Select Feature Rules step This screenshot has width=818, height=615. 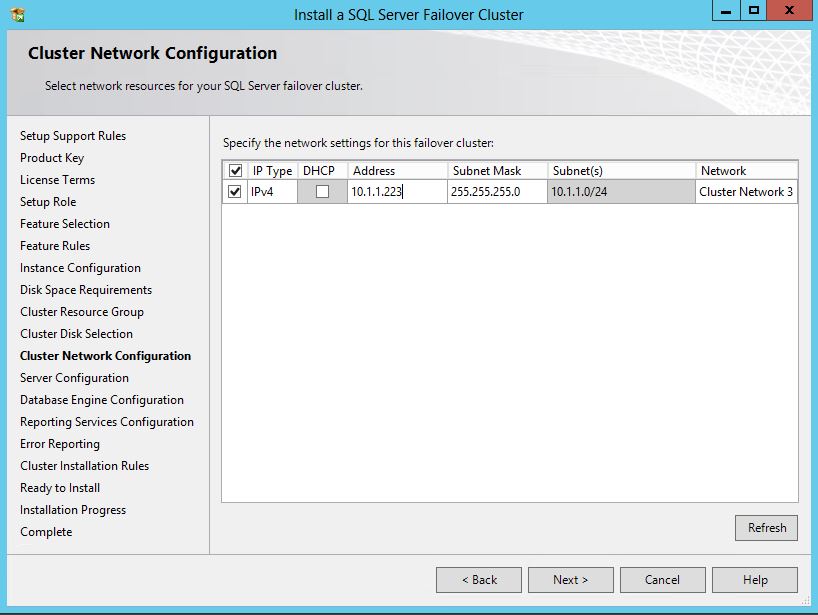55,246
